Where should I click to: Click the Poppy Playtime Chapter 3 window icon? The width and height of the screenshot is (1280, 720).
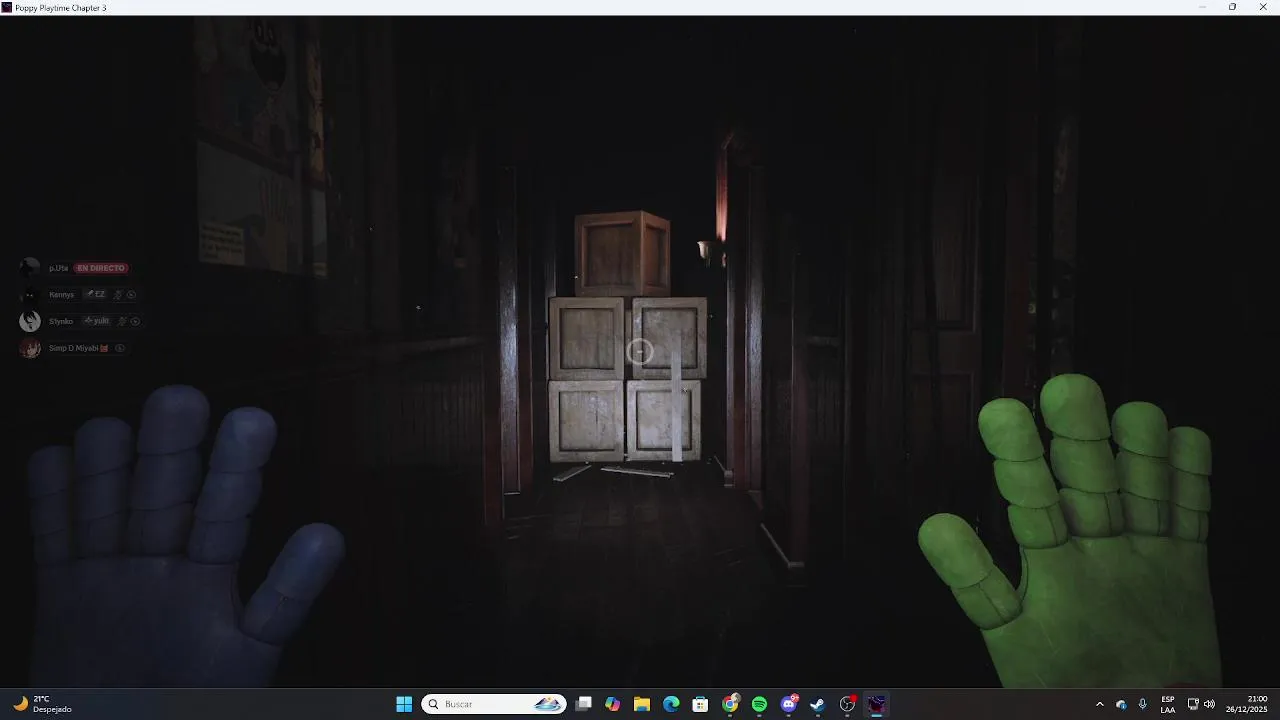[7, 7]
